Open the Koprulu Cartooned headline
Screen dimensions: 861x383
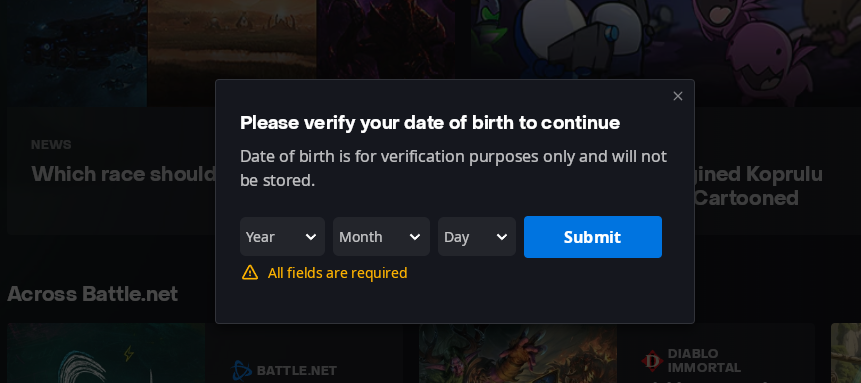(758, 186)
